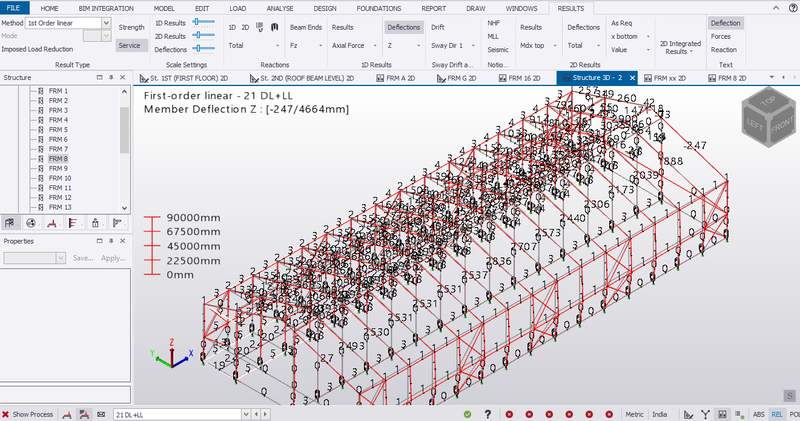Open the ANALYSE ribbon tab
Viewport: 800px width, 421px height.
pos(280,8)
